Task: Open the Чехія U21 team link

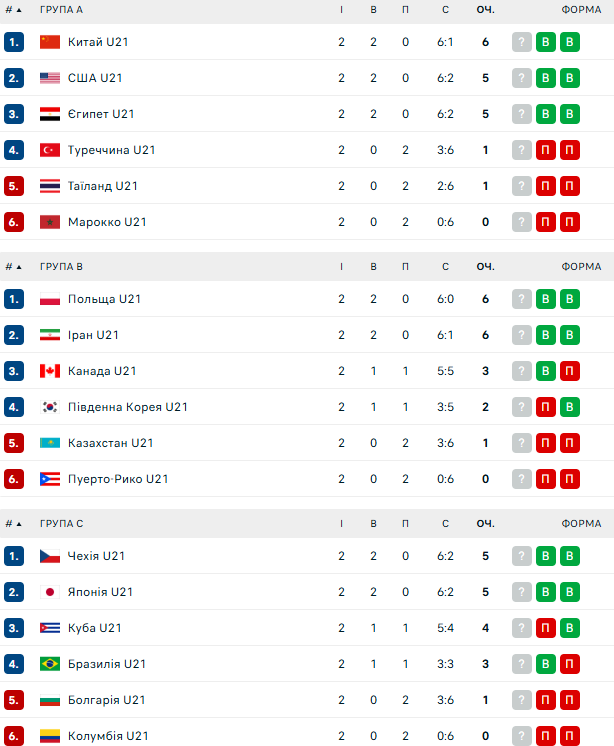Action: click(96, 556)
